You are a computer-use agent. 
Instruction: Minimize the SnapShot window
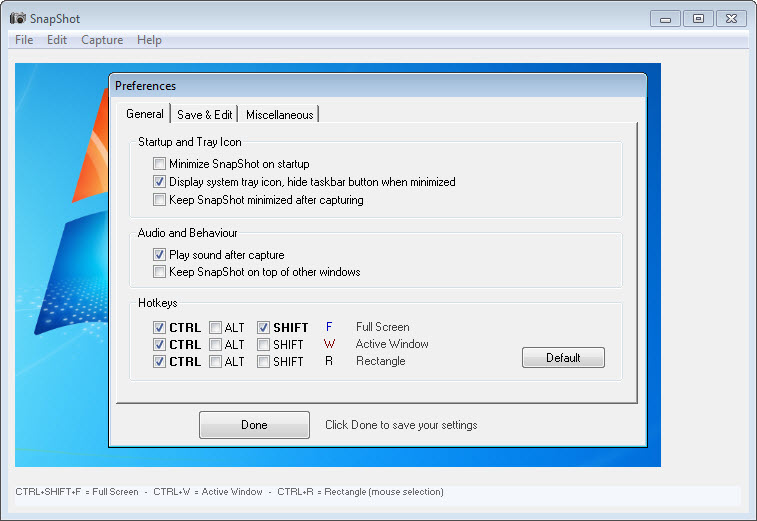[665, 19]
